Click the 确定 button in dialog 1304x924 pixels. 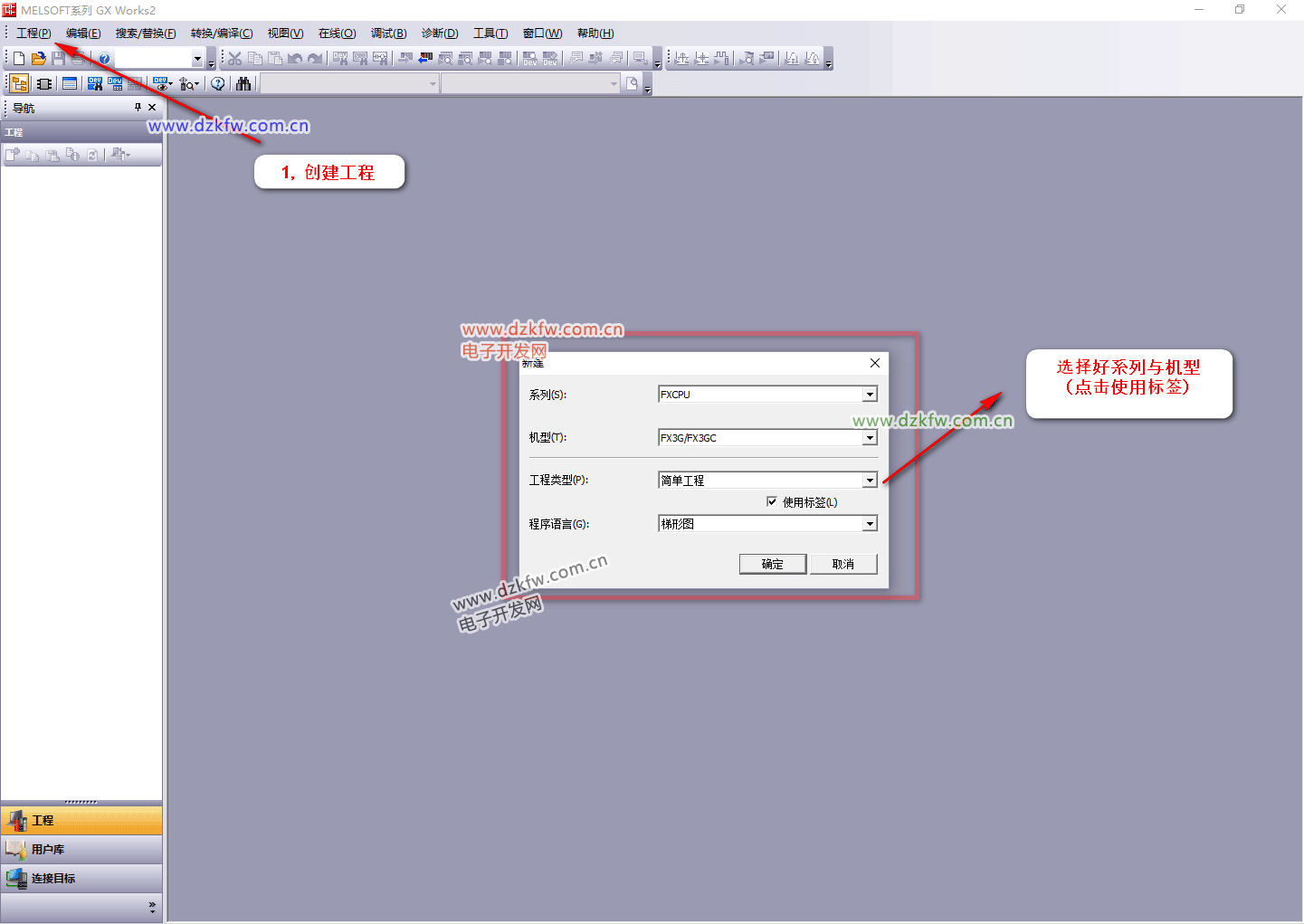(772, 564)
